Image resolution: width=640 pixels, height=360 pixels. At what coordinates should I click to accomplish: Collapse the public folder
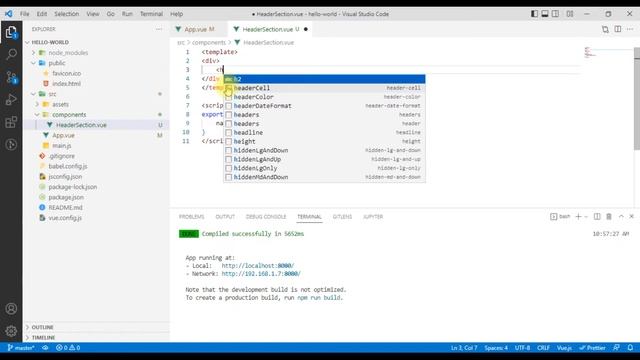click(34, 63)
